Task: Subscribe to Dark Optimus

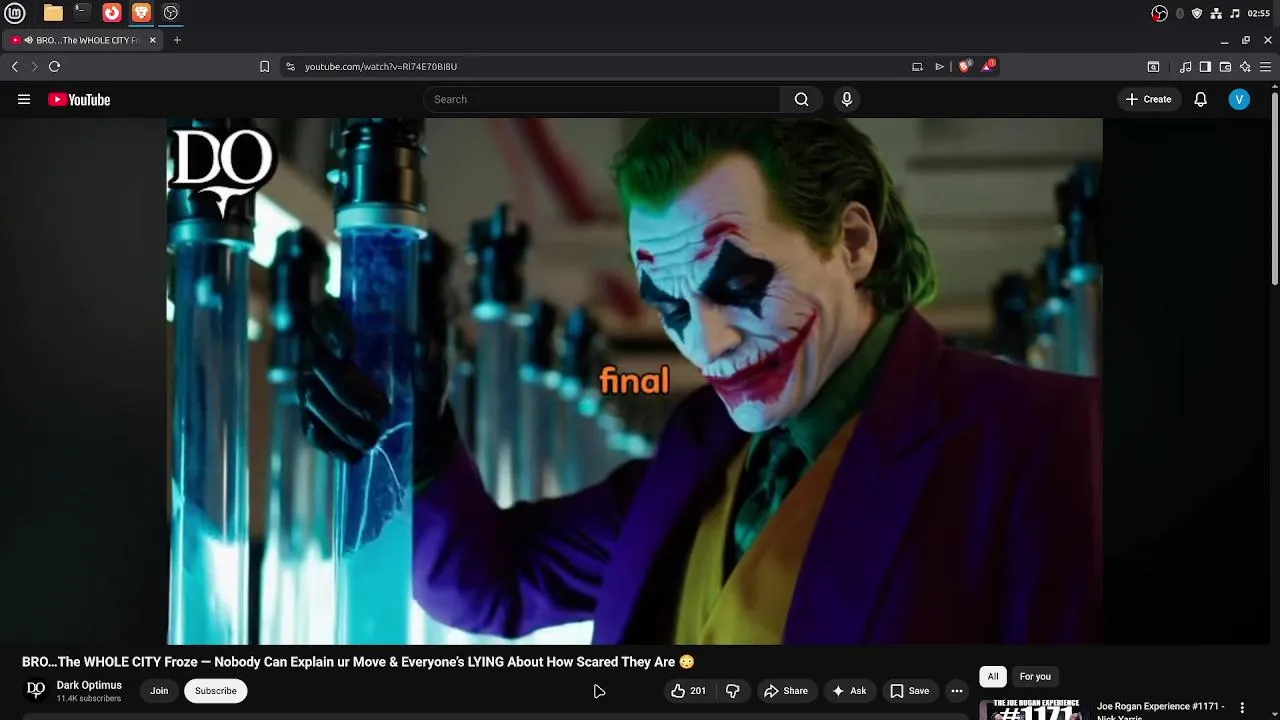Action: pyautogui.click(x=216, y=691)
